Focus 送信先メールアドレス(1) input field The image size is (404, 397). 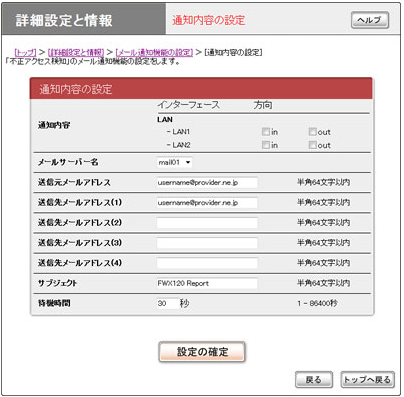point(207,203)
